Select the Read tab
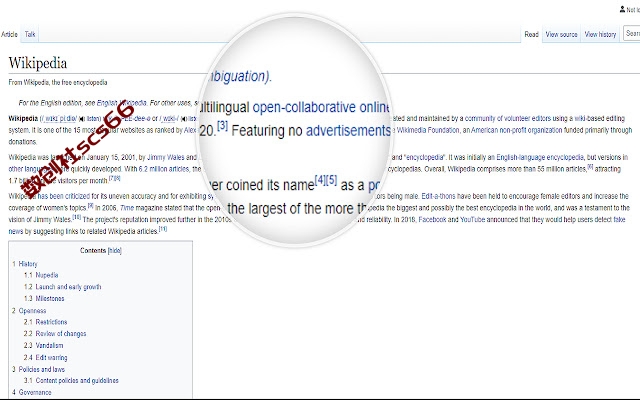The height and width of the screenshot is (400, 640). coord(531,34)
